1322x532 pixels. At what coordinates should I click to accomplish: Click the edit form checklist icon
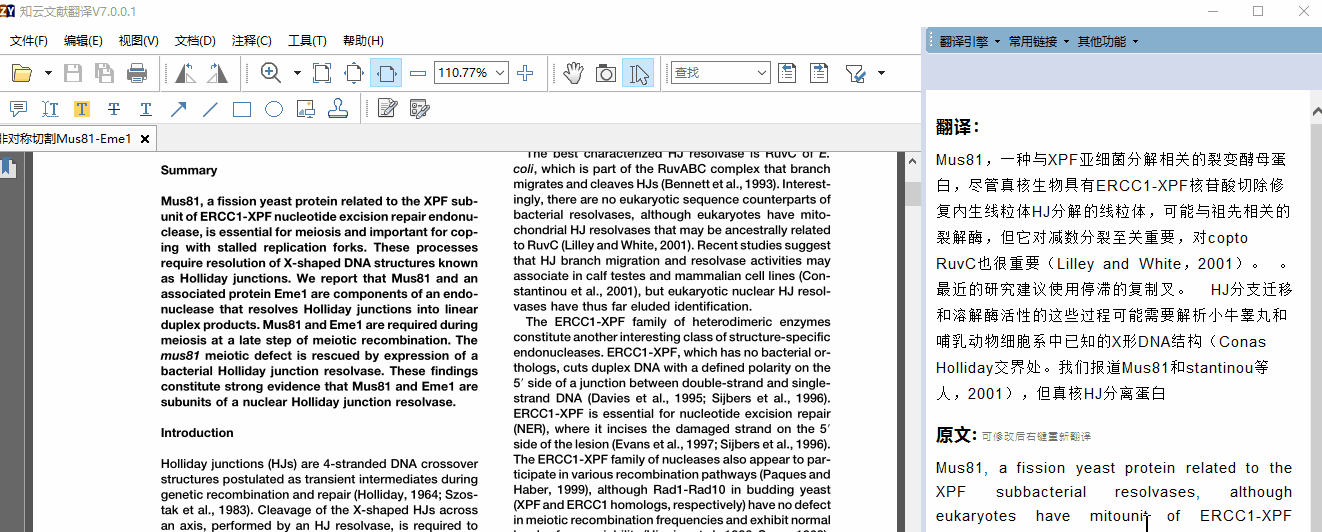click(x=419, y=109)
